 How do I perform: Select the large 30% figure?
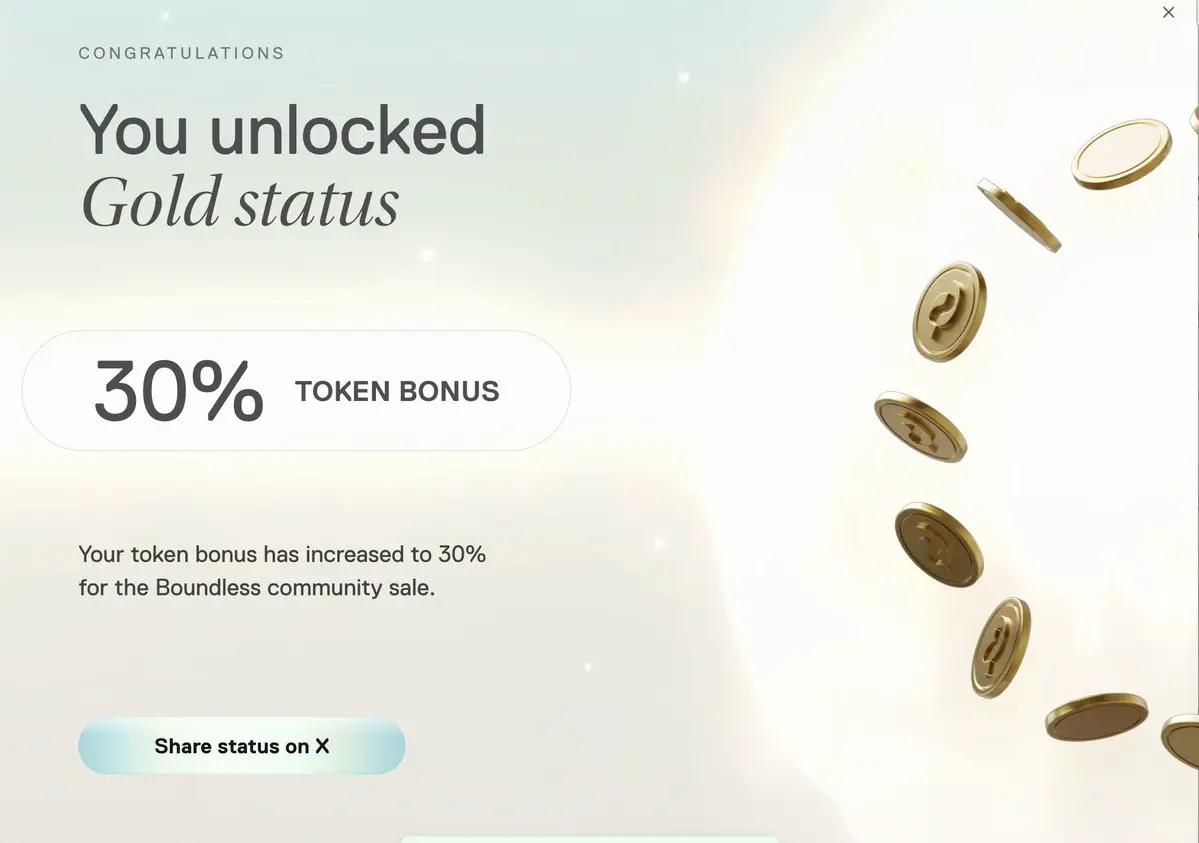179,391
